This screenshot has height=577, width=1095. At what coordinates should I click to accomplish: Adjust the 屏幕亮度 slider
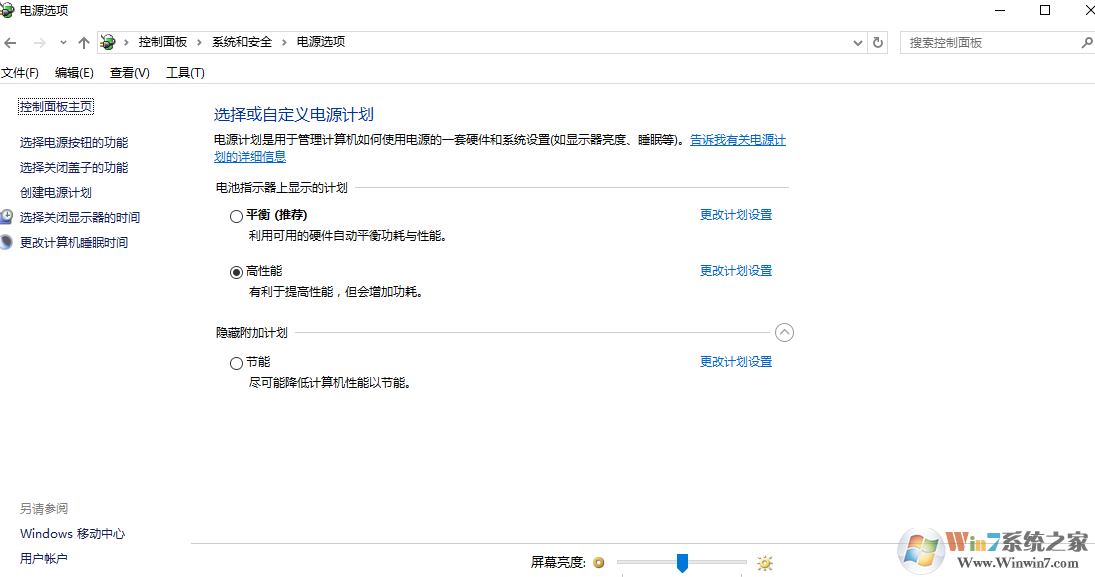pyautogui.click(x=682, y=563)
